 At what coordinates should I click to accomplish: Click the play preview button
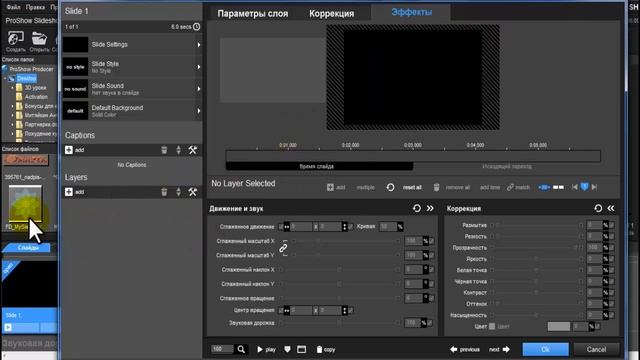click(266, 349)
